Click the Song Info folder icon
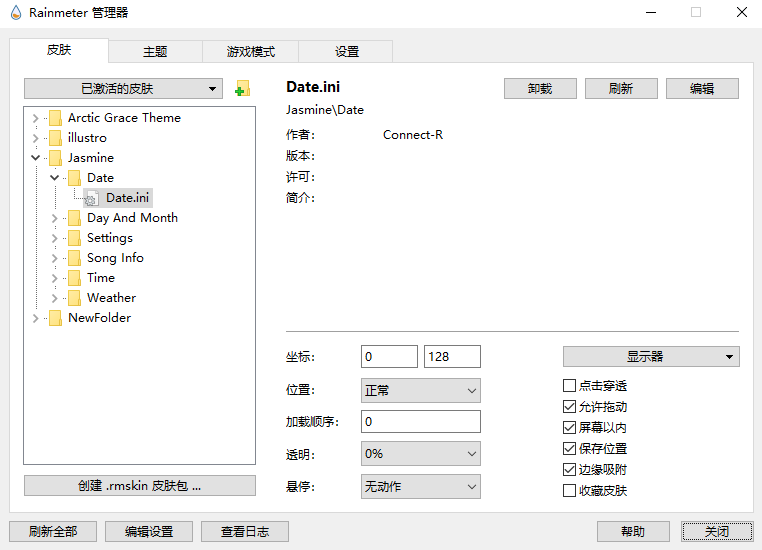This screenshot has width=762, height=550. [x=74, y=258]
